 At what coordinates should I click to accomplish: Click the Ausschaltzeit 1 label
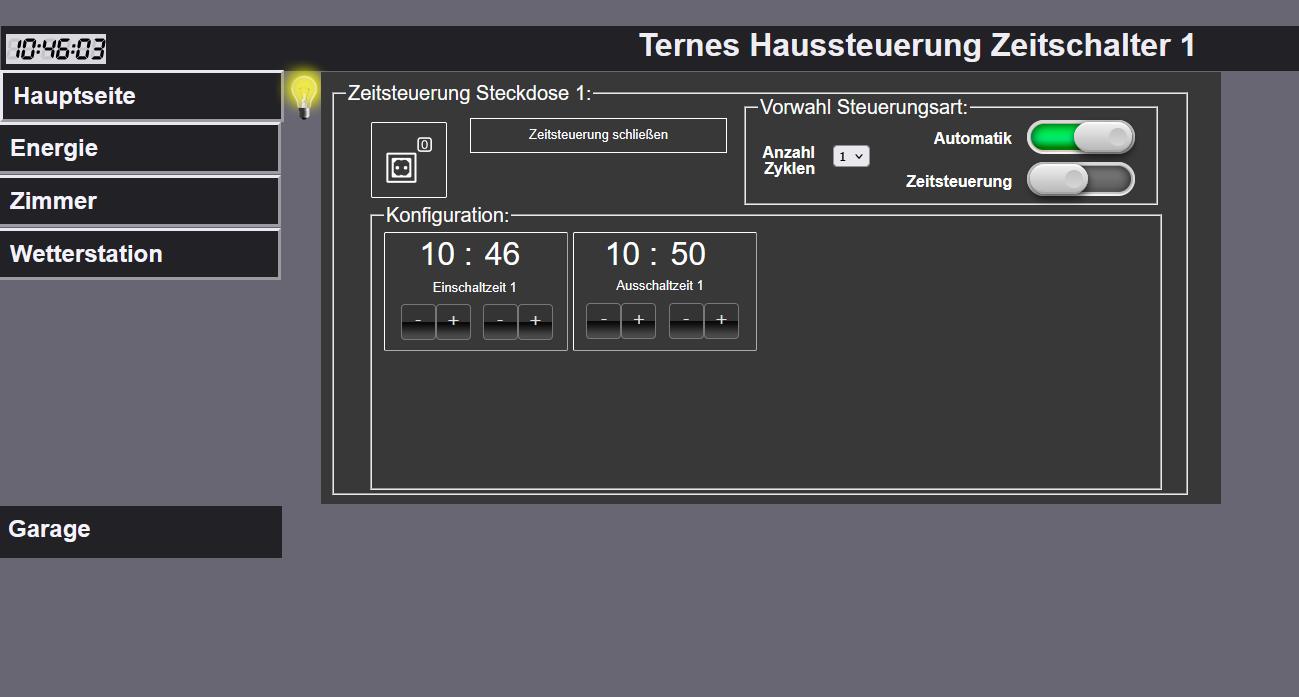tap(660, 285)
